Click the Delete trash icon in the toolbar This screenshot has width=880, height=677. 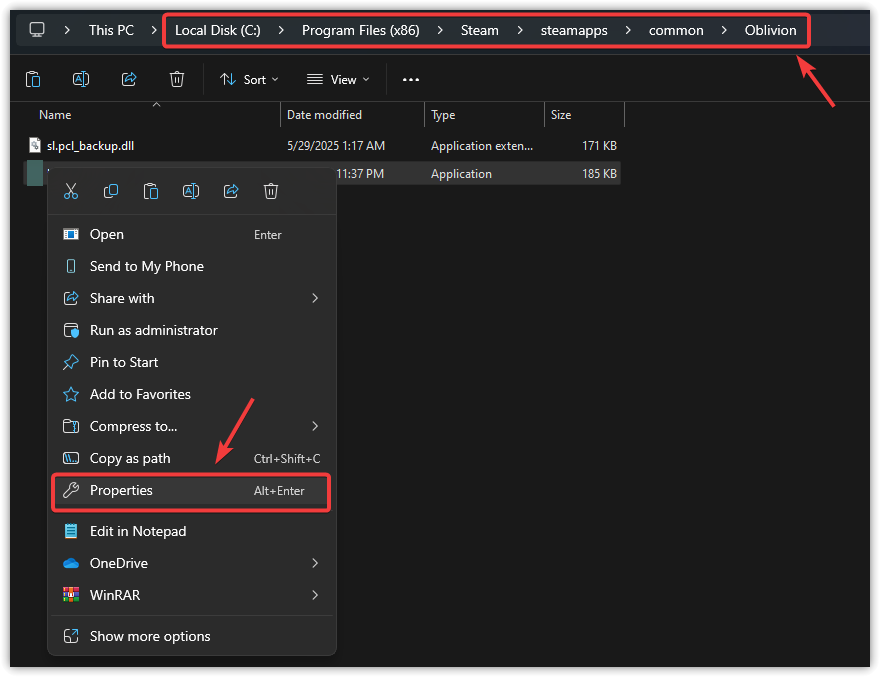click(x=177, y=79)
